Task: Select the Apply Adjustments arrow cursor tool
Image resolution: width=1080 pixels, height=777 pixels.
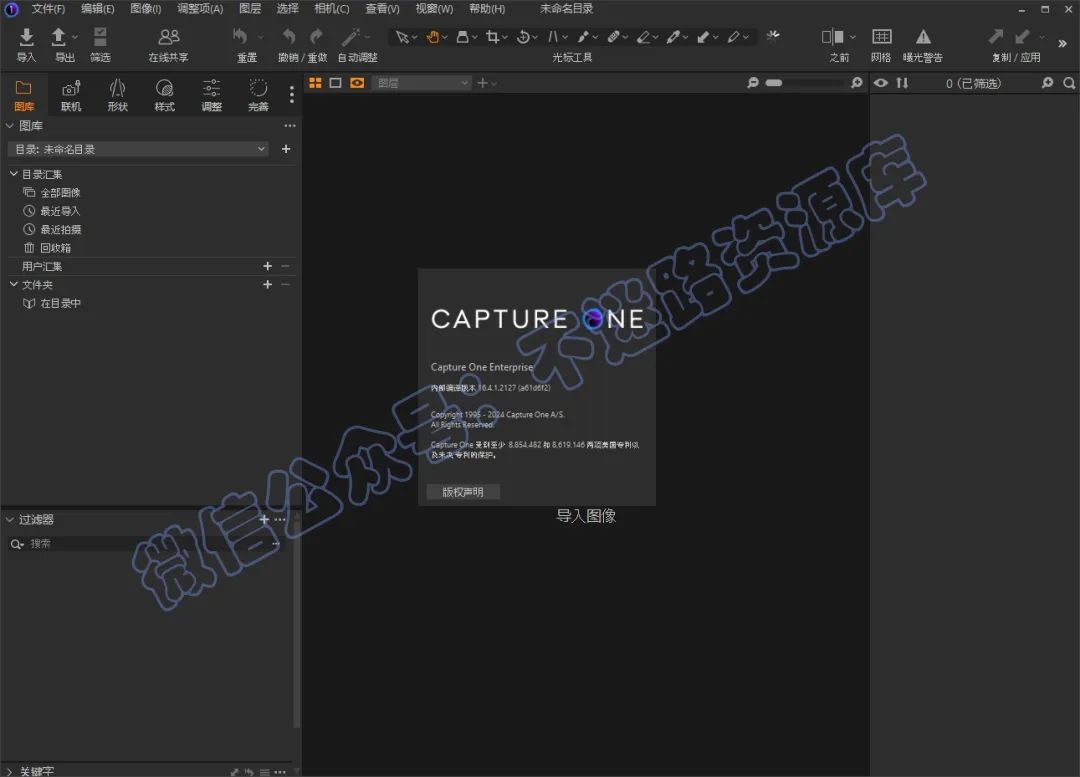Action: (703, 37)
